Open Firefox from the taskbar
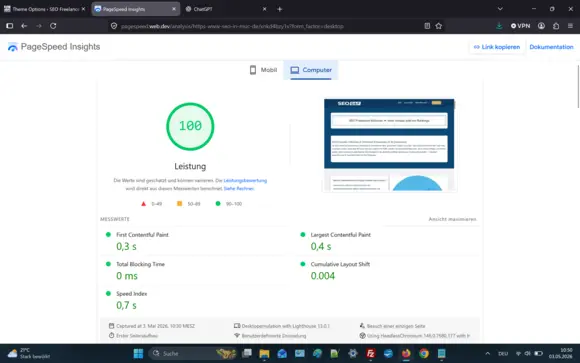Image resolution: width=580 pixels, height=363 pixels. 406,354
